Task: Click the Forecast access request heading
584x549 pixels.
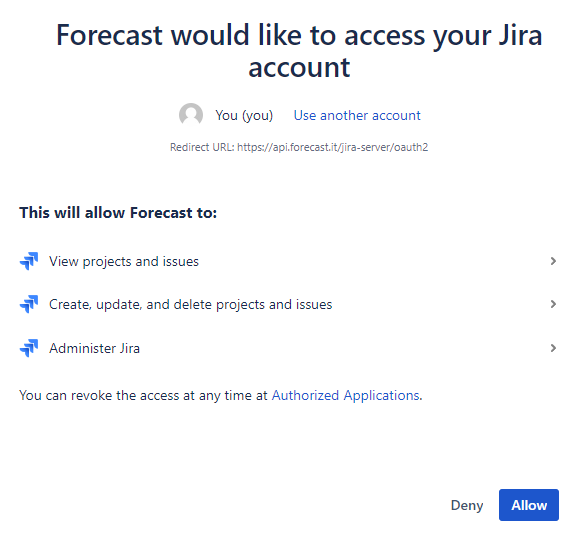Action: point(299,51)
